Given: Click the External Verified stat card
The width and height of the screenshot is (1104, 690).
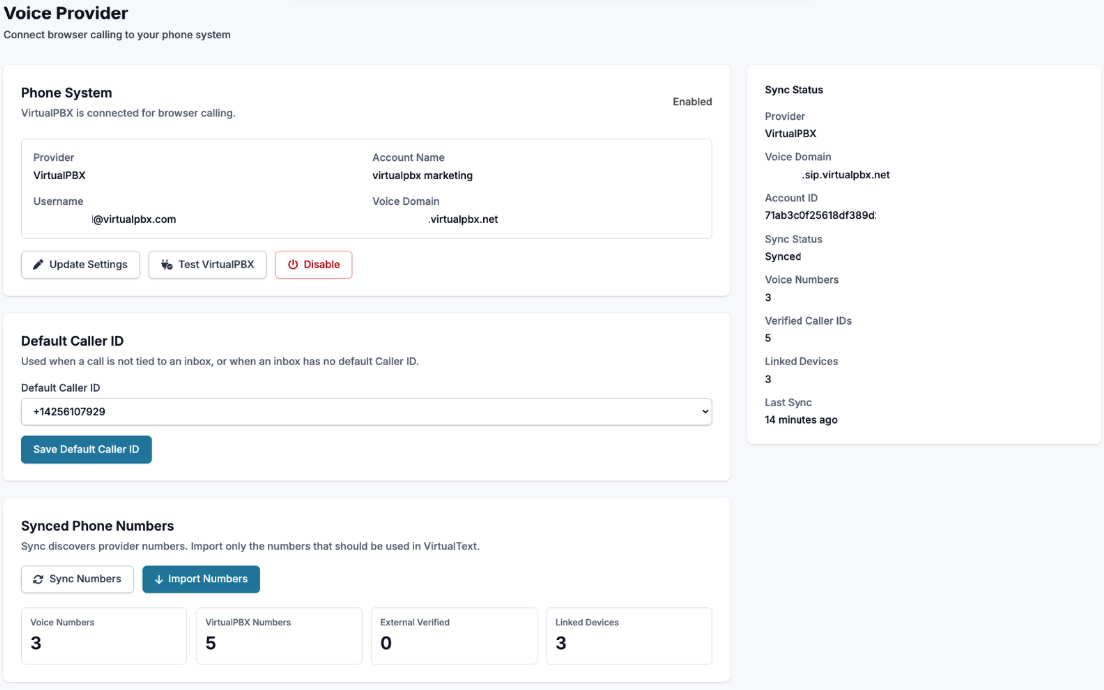Looking at the screenshot, I should click(x=454, y=636).
